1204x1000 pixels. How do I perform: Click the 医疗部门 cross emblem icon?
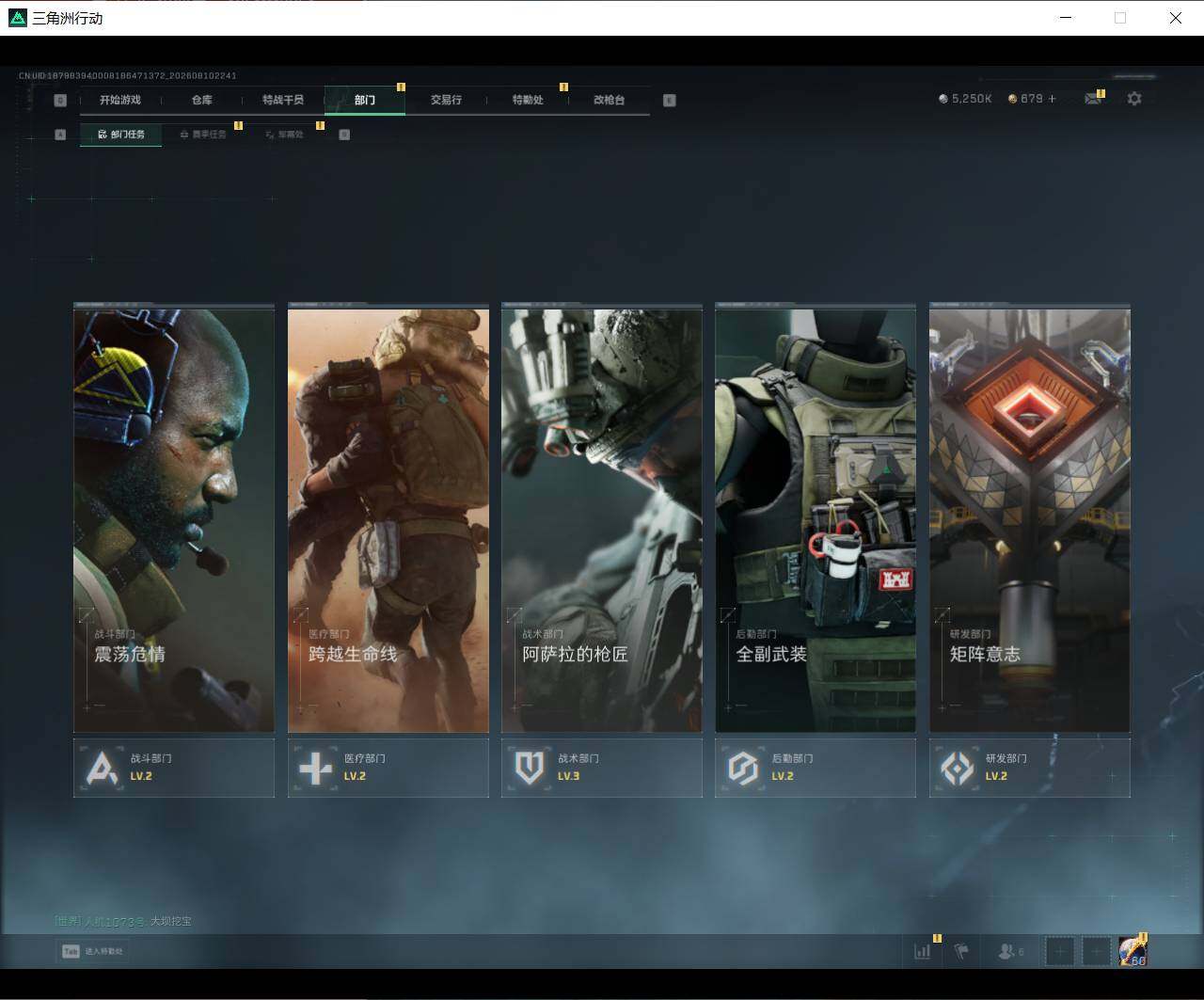(x=315, y=768)
